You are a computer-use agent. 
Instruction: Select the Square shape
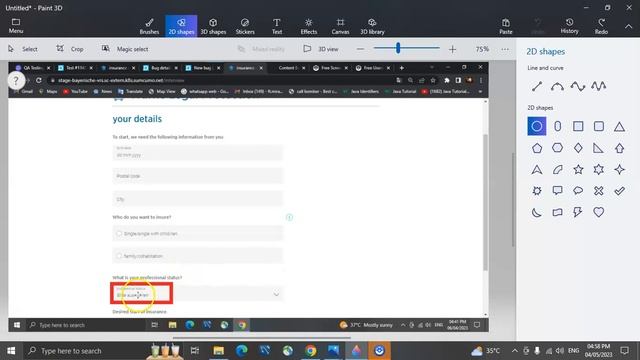click(x=578, y=126)
